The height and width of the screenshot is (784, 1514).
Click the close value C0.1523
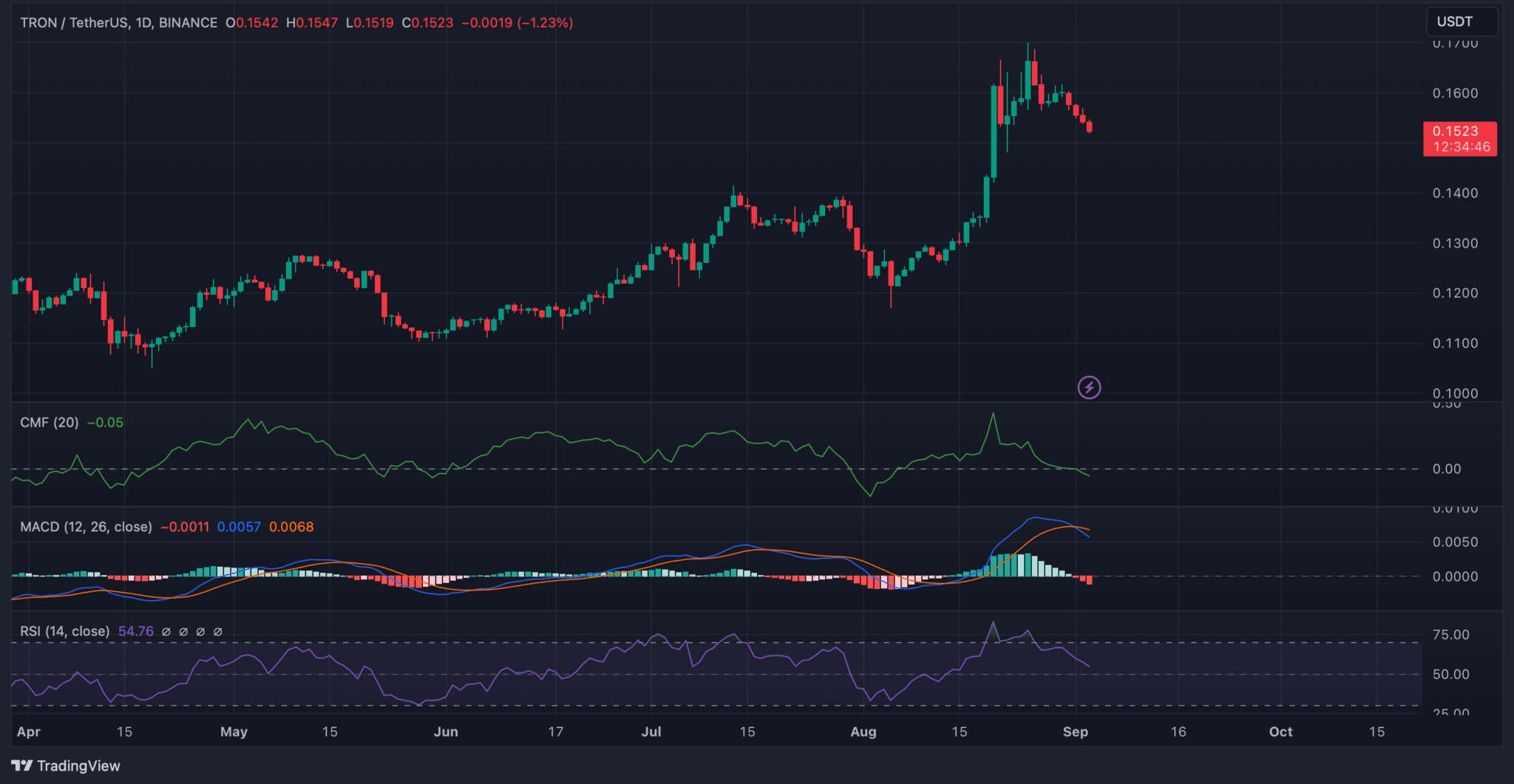[x=427, y=23]
